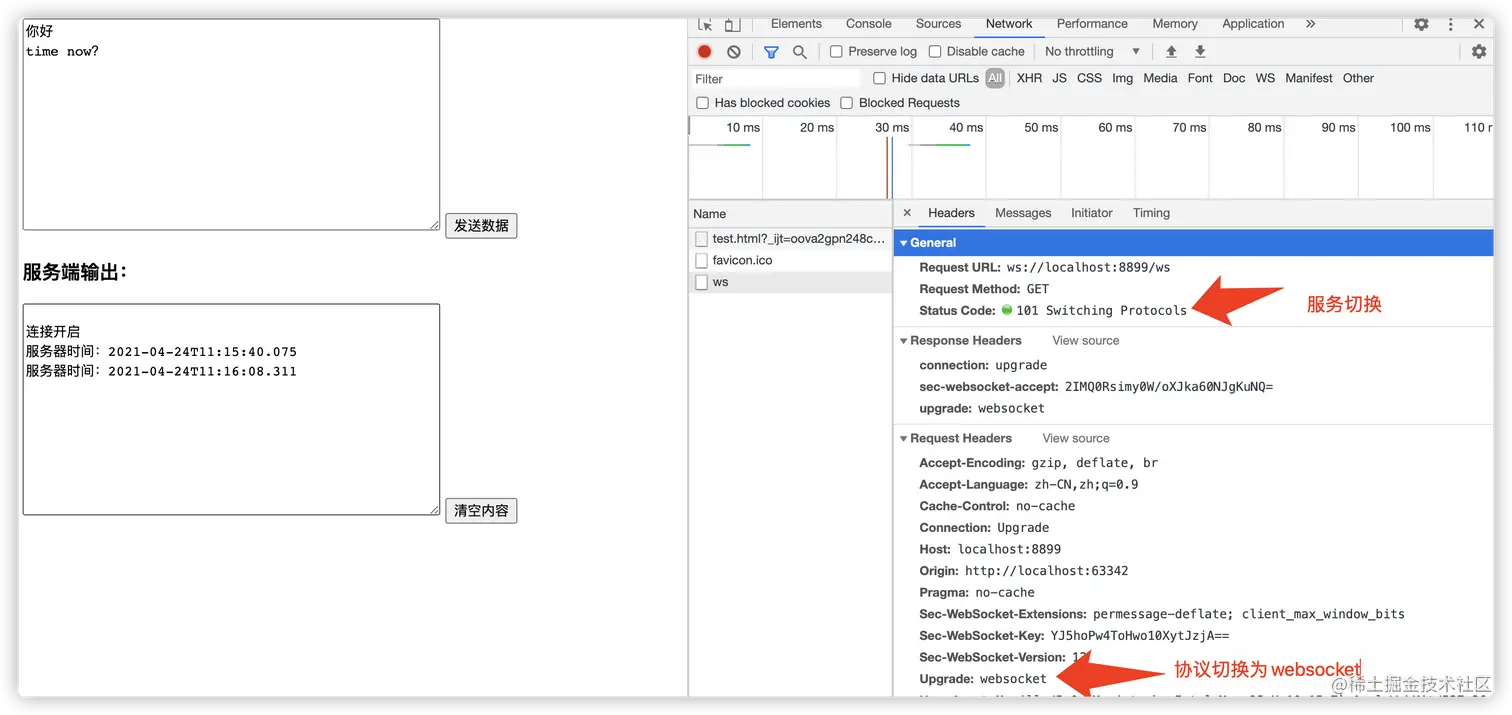This screenshot has height=715, width=1512.
Task: Filter requests by WS
Action: pos(1265,78)
